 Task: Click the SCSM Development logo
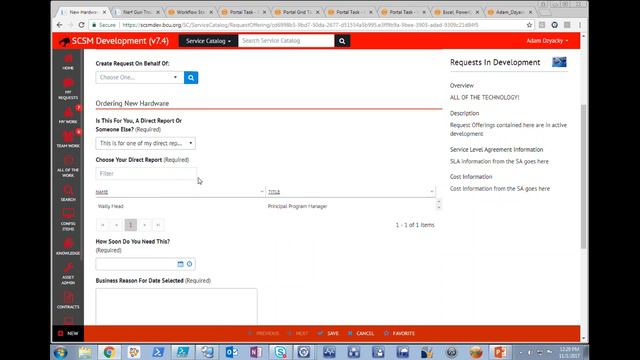click(113, 41)
